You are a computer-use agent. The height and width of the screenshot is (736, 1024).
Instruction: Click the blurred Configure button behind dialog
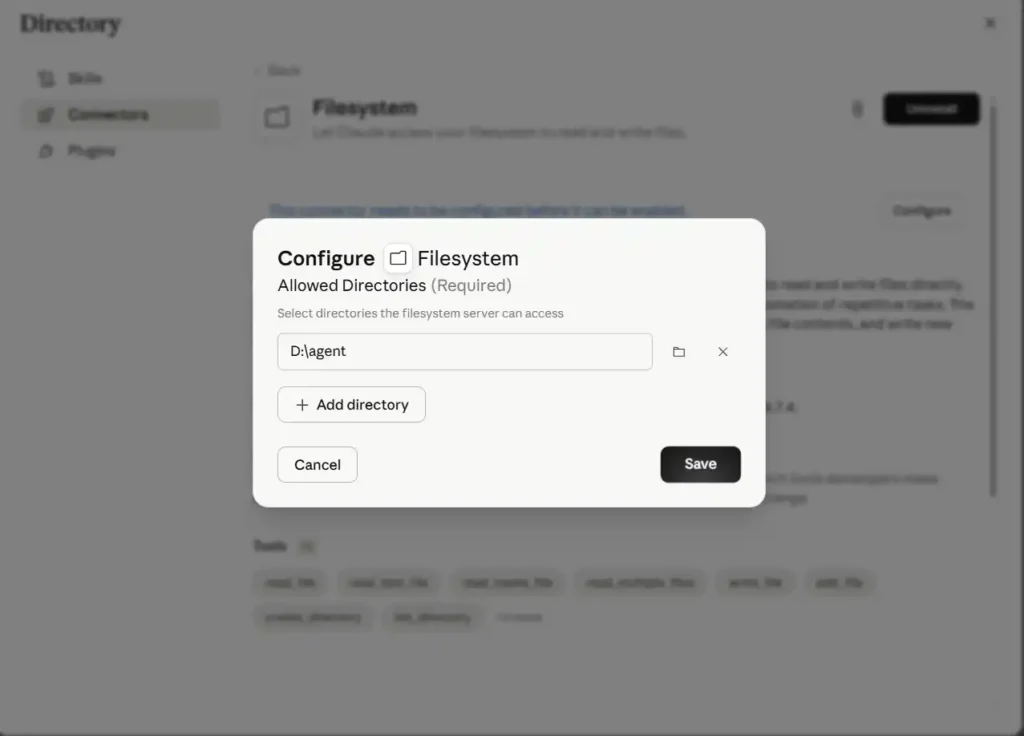click(x=921, y=210)
